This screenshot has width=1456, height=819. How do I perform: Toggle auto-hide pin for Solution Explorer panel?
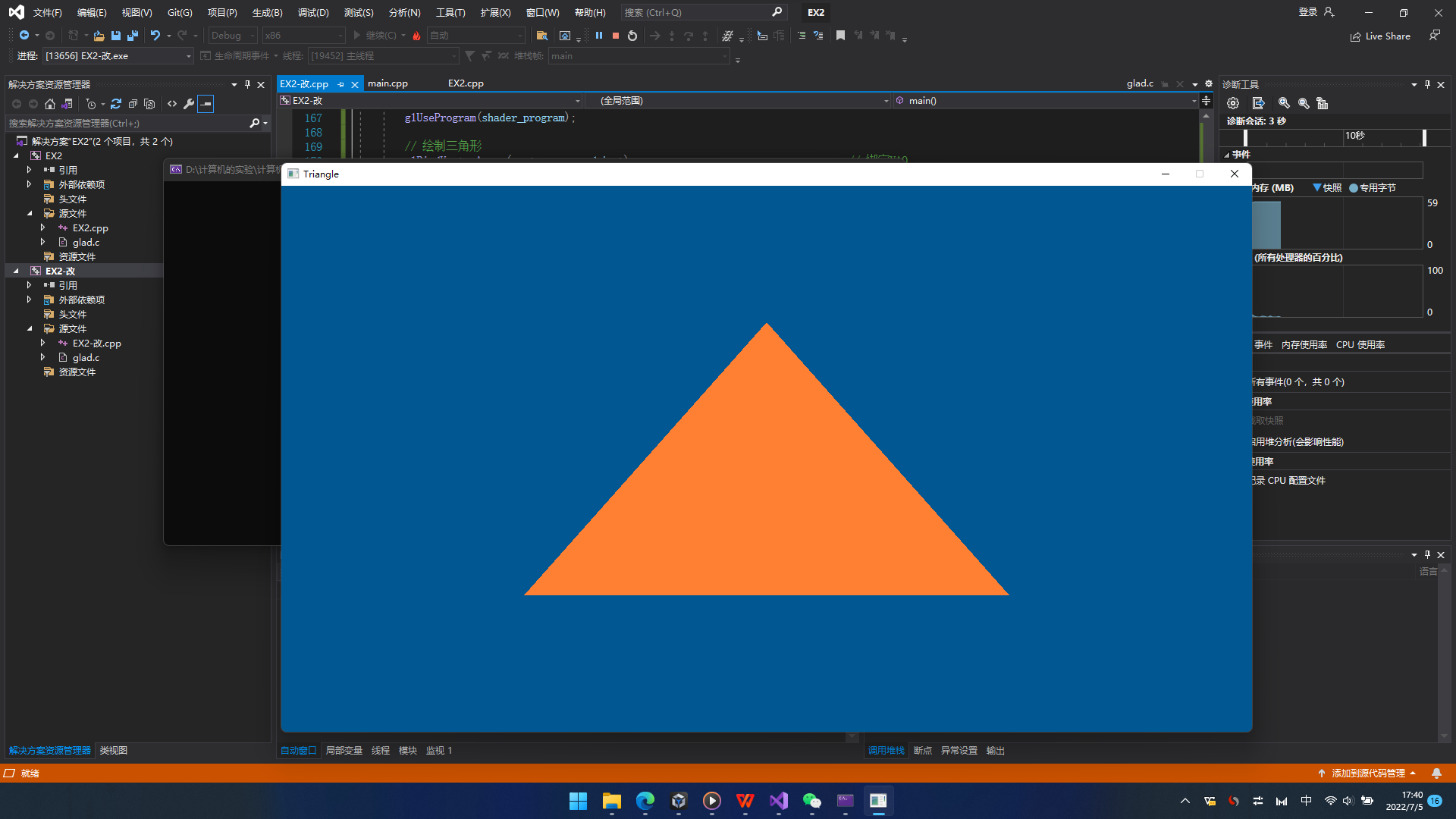(247, 84)
